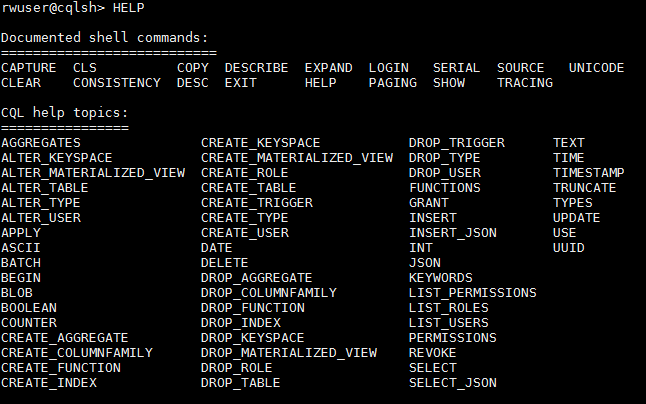Viewport: 646px width, 404px height.
Task: Click the DESCRIBE shell command
Action: tap(256, 68)
